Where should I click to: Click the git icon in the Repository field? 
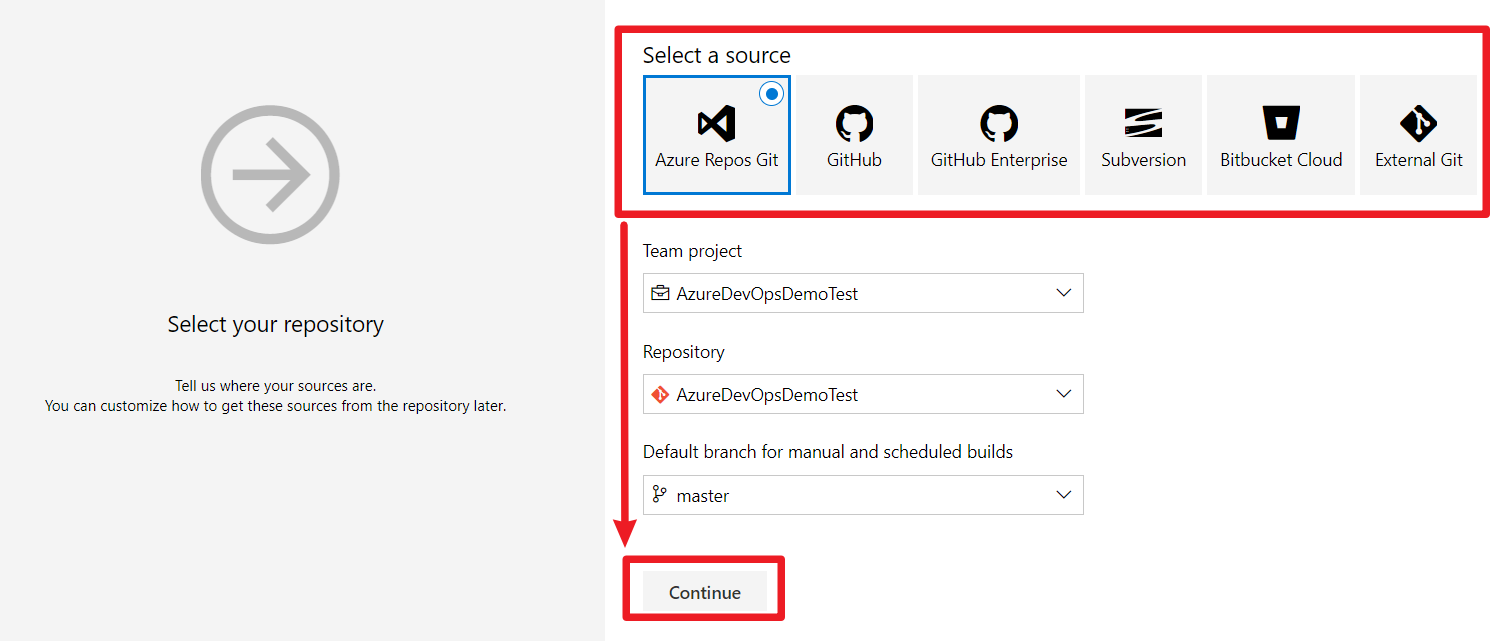pos(660,394)
